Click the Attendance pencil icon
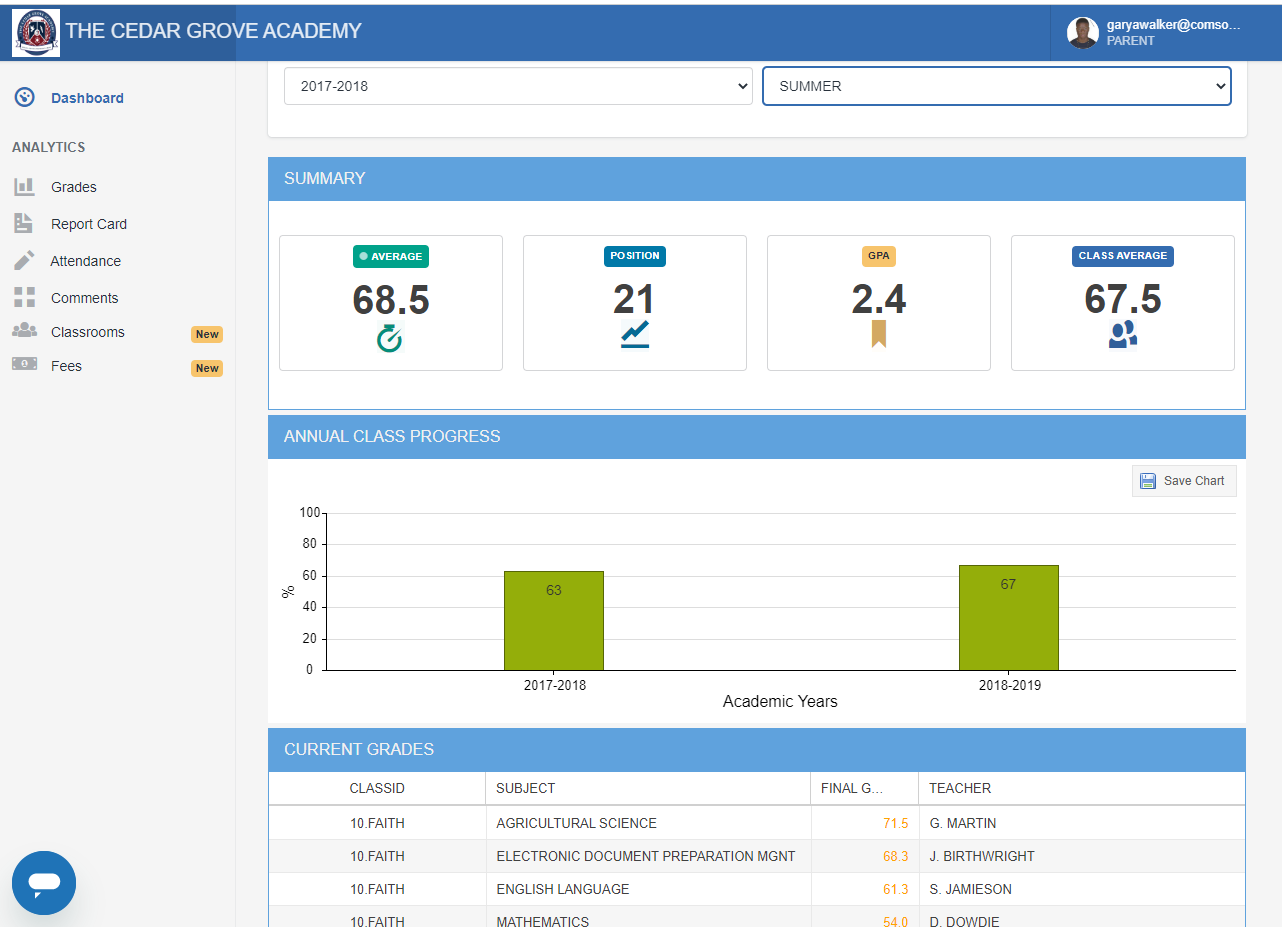Image resolution: width=1282 pixels, height=927 pixels. click(x=24, y=261)
